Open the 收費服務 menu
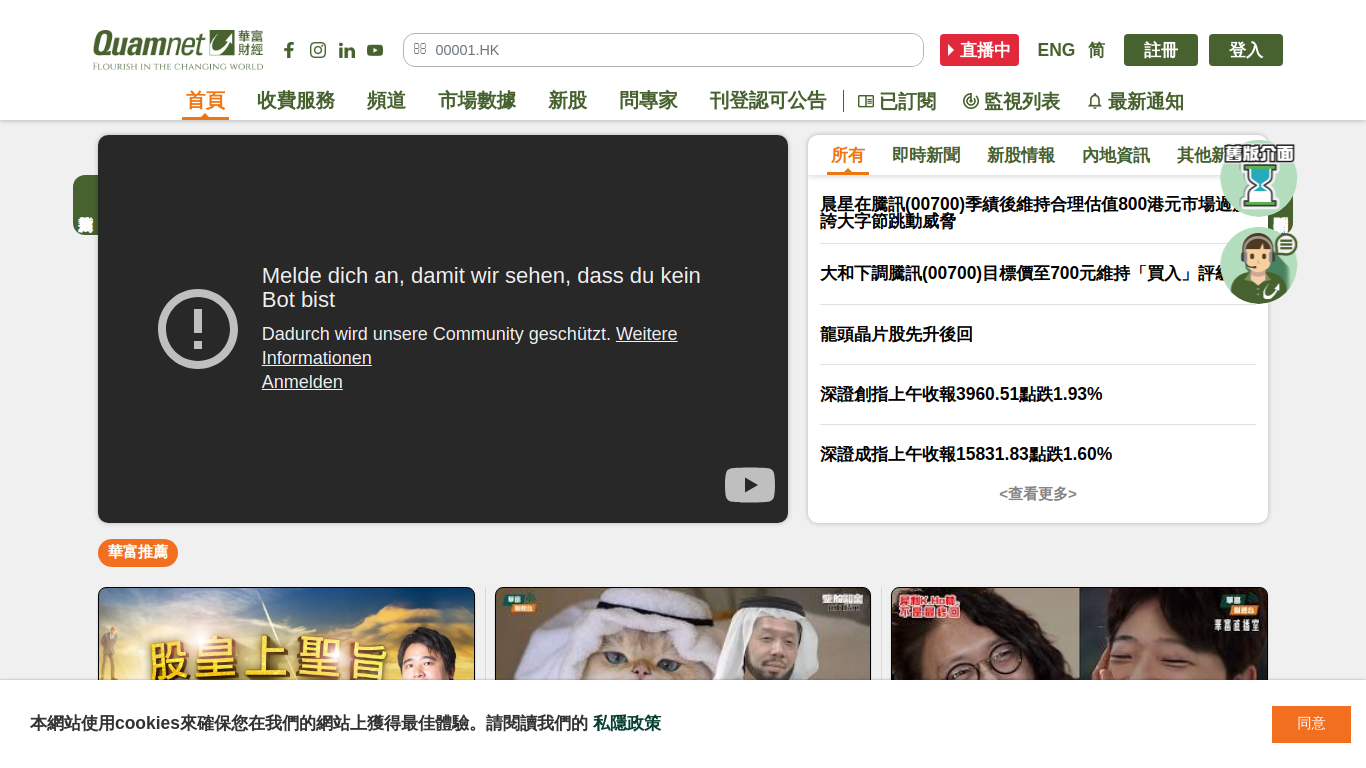1366x768 pixels. click(296, 101)
